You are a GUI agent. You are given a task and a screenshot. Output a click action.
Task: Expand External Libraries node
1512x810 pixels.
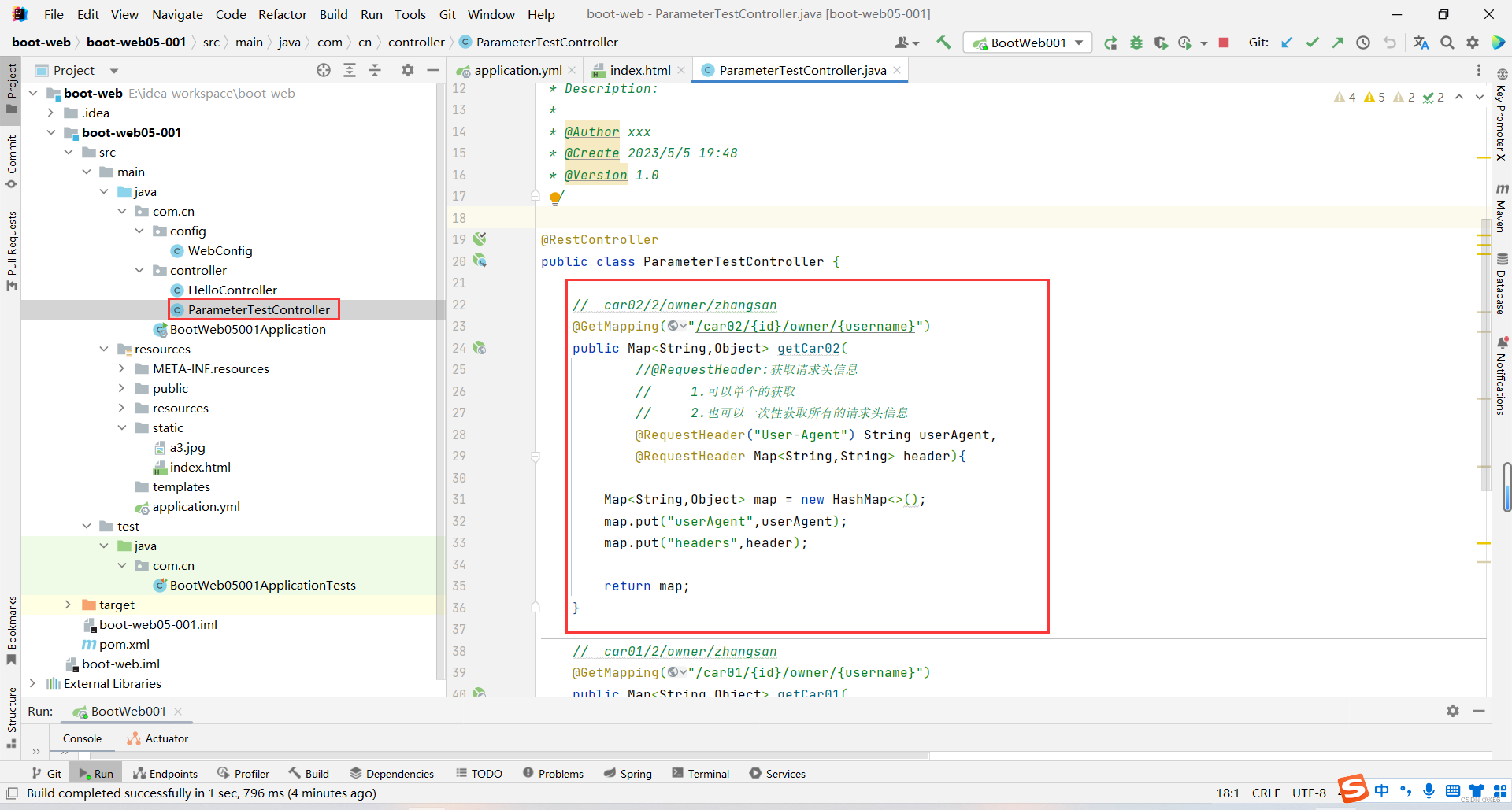click(32, 683)
